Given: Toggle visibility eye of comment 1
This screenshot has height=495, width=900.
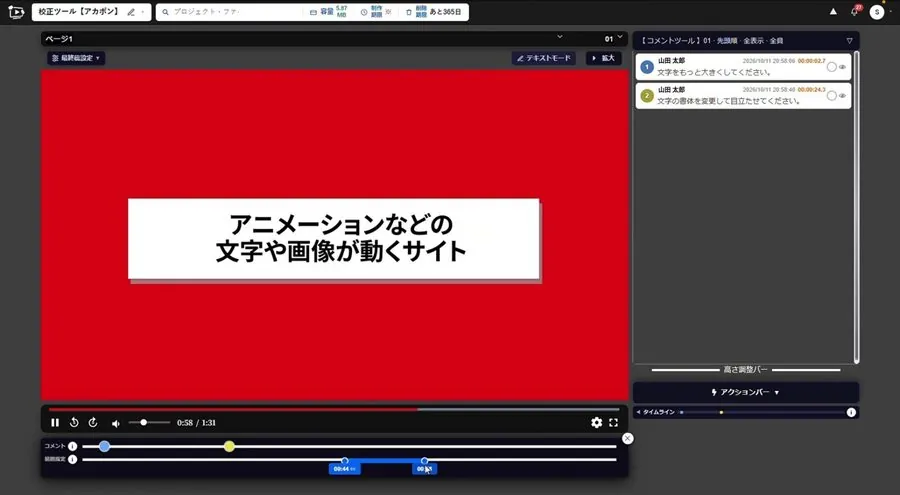Looking at the screenshot, I should (x=843, y=67).
